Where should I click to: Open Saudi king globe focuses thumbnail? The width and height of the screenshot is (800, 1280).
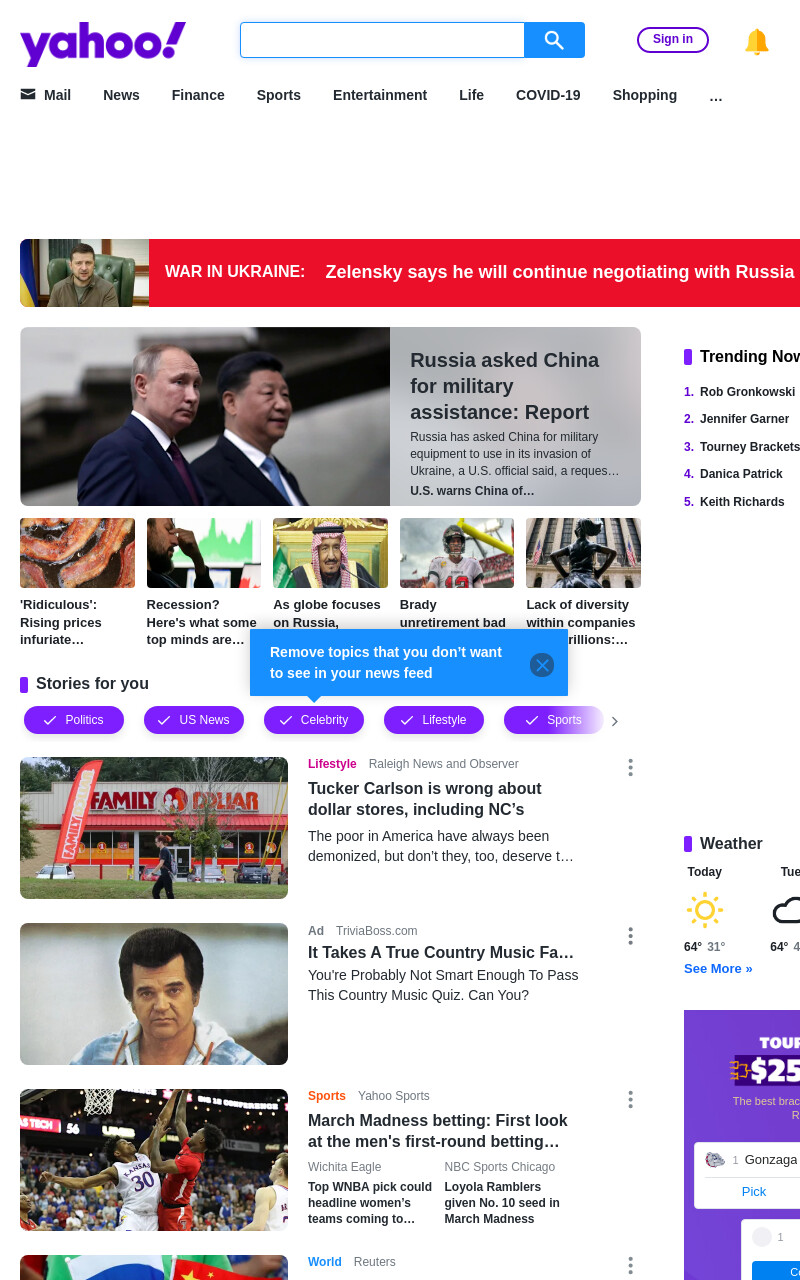(x=330, y=553)
